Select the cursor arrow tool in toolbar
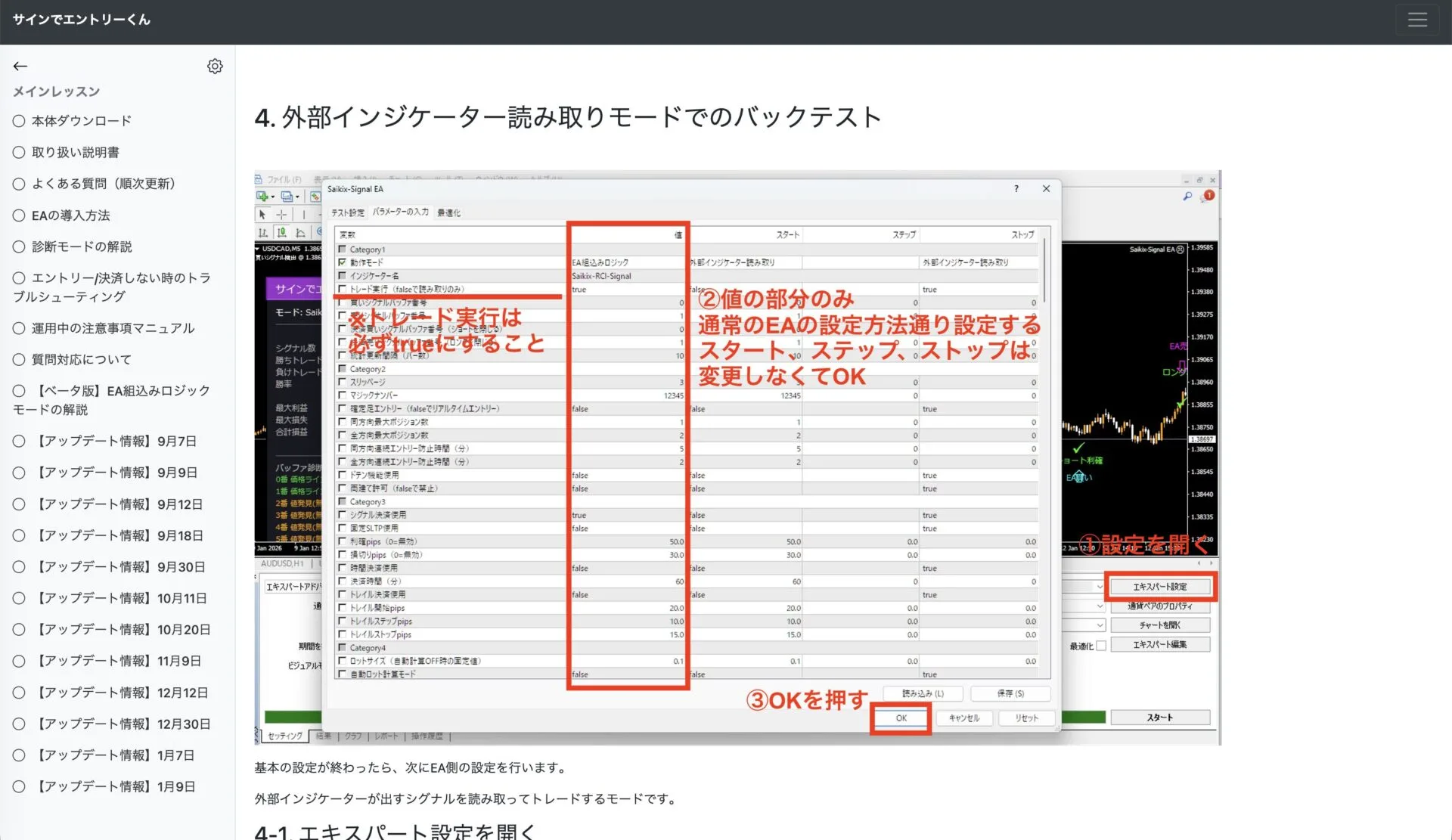 coord(261,215)
